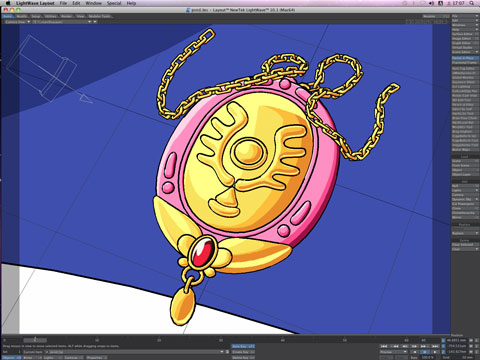Screen dimensions: 480x360
Task: Click the macOS Spotlight search icon
Action: tap(472, 3)
